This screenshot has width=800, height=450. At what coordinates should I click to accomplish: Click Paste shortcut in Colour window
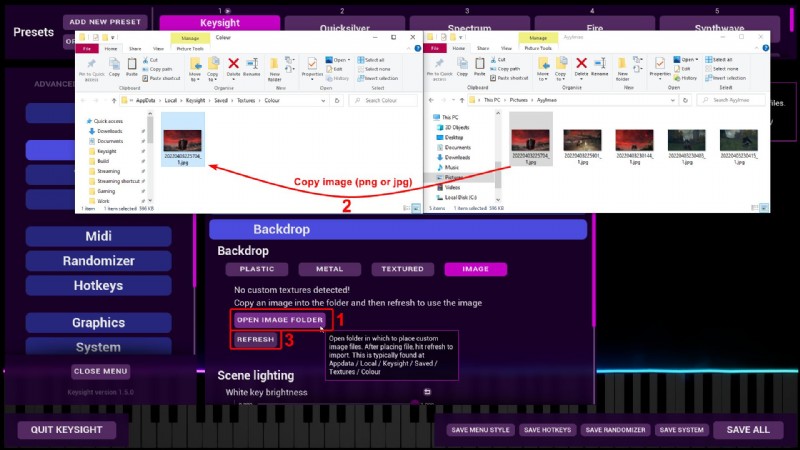tap(161, 78)
